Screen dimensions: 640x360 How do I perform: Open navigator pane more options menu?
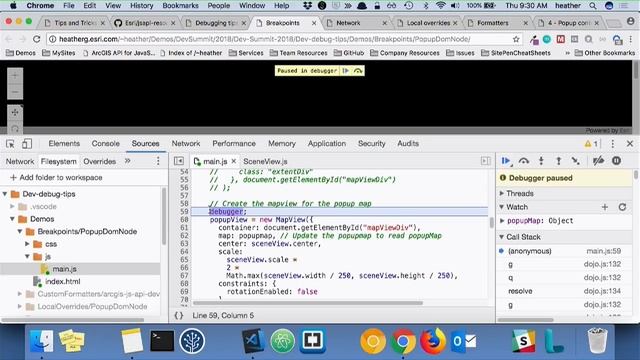(158, 161)
